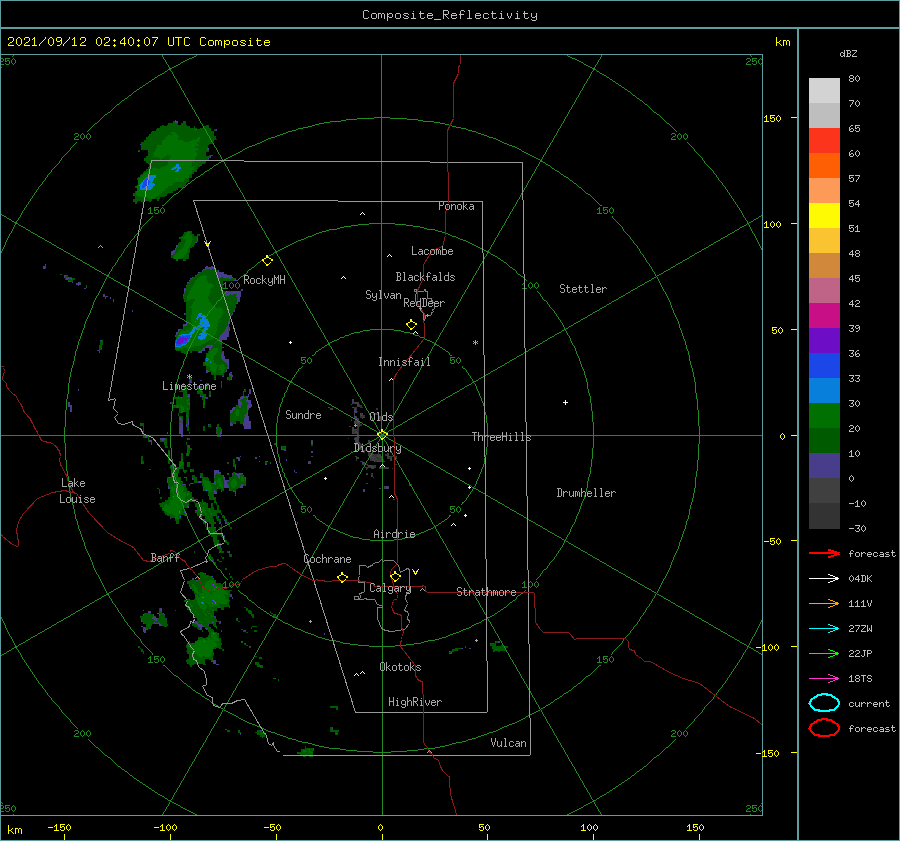This screenshot has width=900, height=841.
Task: Click the Drumheller town label
Action: [586, 493]
